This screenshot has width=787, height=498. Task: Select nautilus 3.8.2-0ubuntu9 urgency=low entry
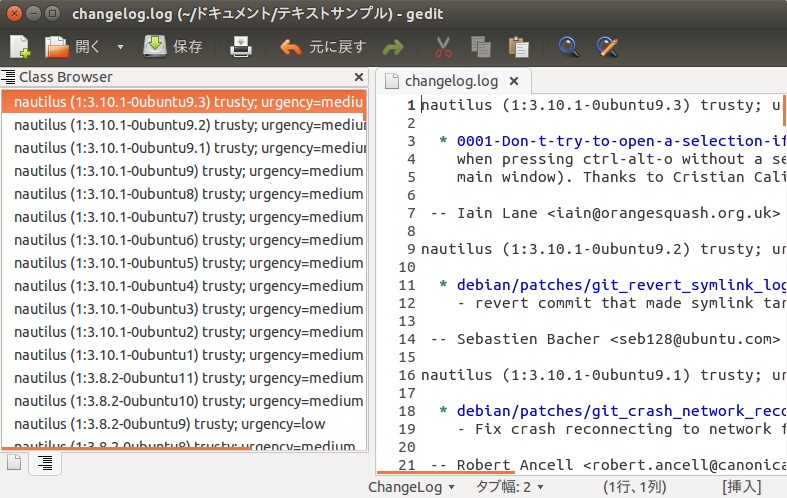pos(184,424)
